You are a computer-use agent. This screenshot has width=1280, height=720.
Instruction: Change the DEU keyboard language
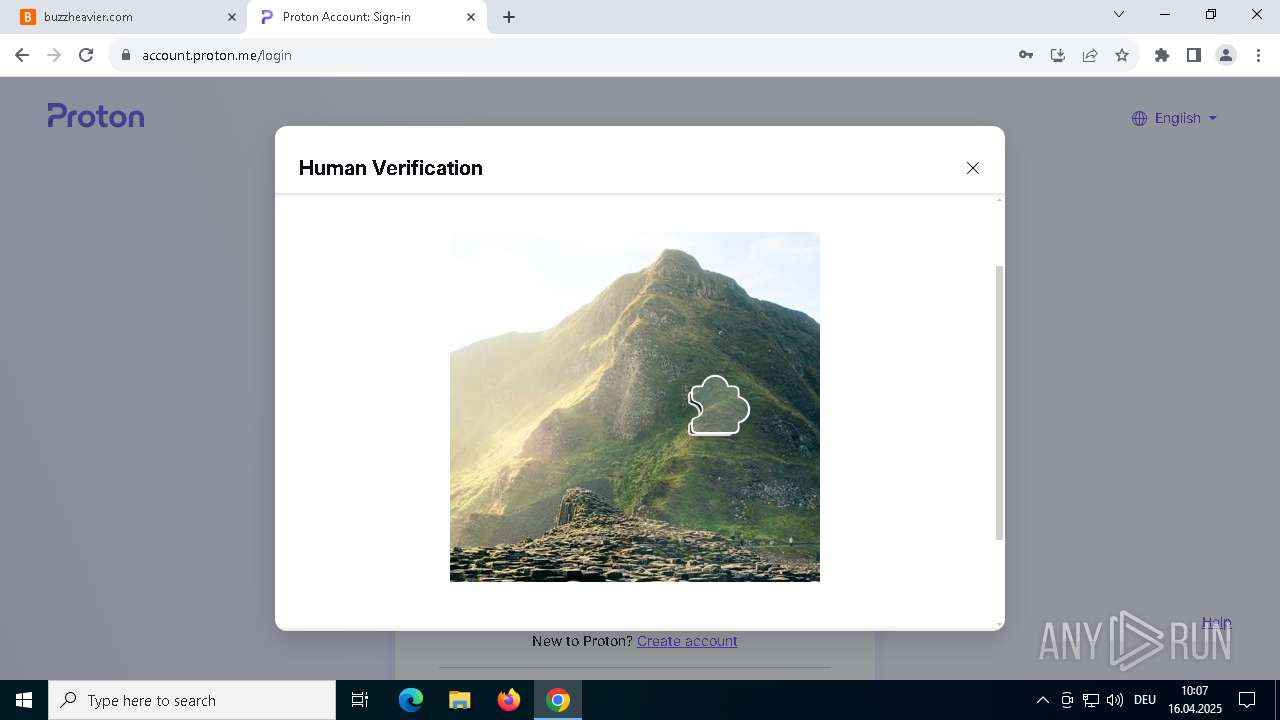pos(1145,700)
